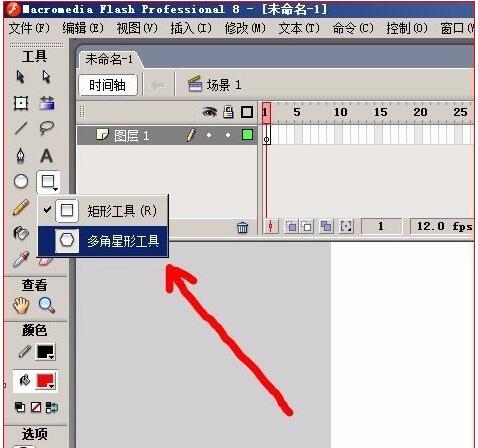Screen dimensions: 478x448
Task: Toggle Edit Multiple Frames button
Action: pos(326,227)
